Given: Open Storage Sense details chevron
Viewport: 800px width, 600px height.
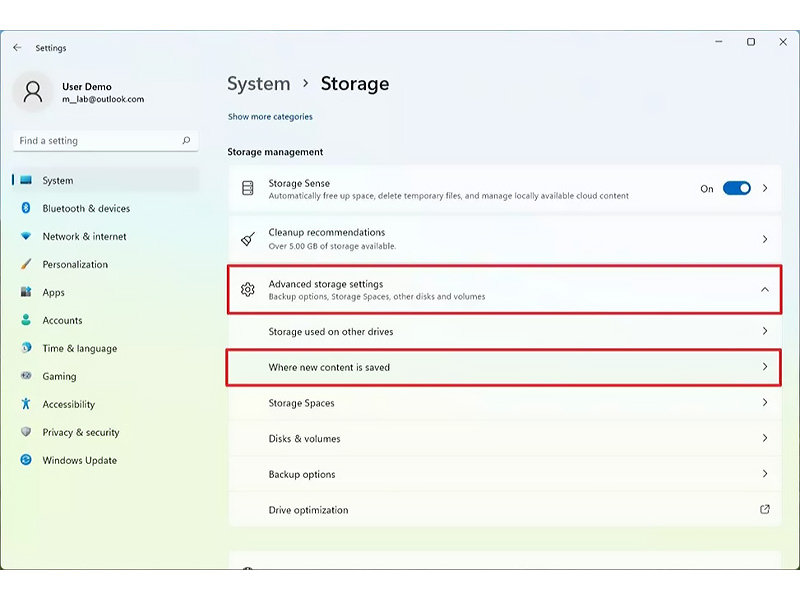Looking at the screenshot, I should (765, 188).
